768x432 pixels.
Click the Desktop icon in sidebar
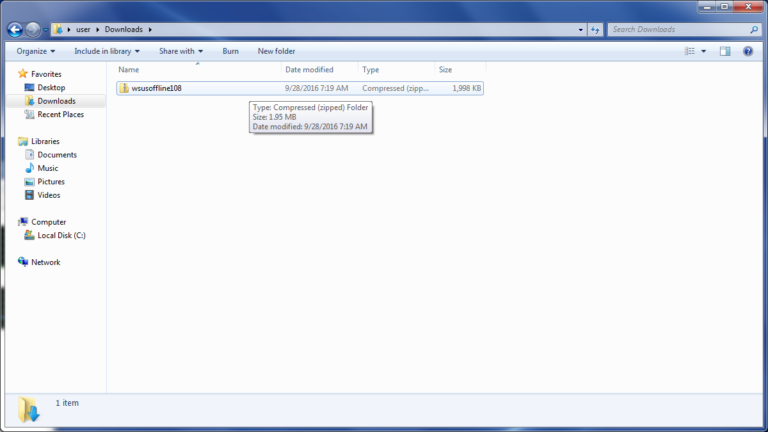click(x=29, y=87)
